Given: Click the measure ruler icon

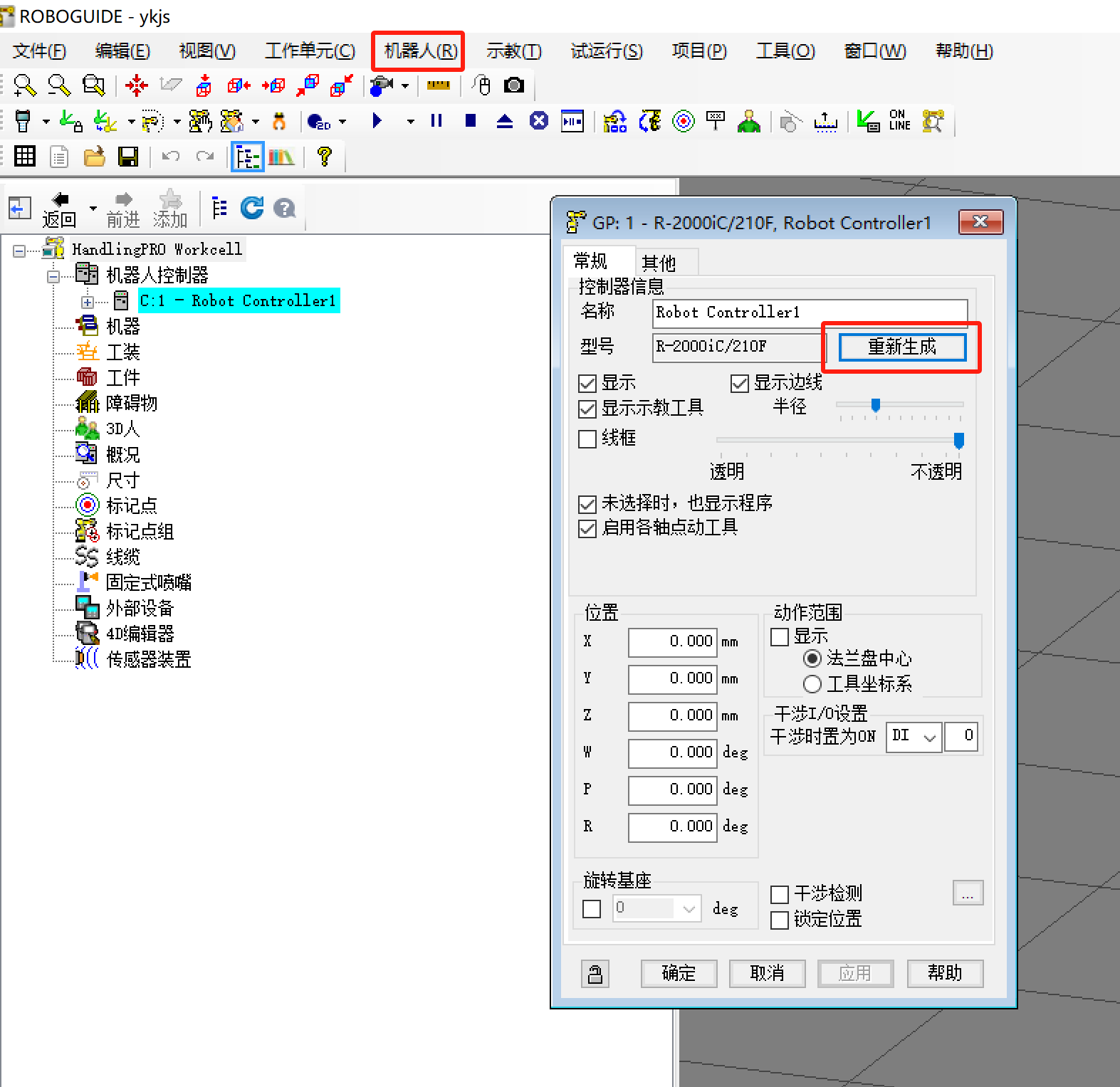Looking at the screenshot, I should (439, 85).
